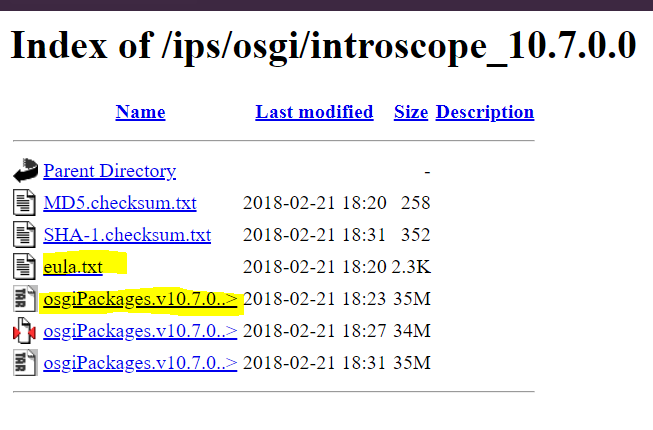
Task: Click the document icon beside eula.txt
Action: [24, 266]
